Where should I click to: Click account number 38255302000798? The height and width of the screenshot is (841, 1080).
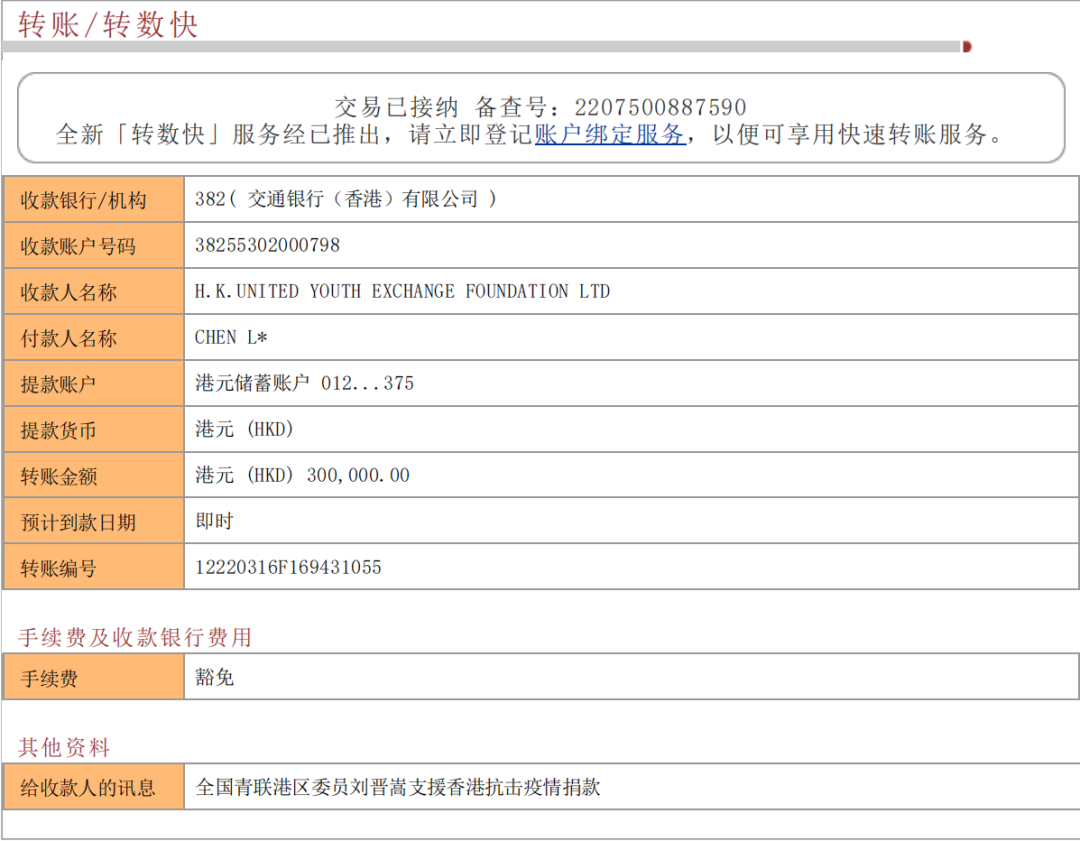pyautogui.click(x=267, y=245)
